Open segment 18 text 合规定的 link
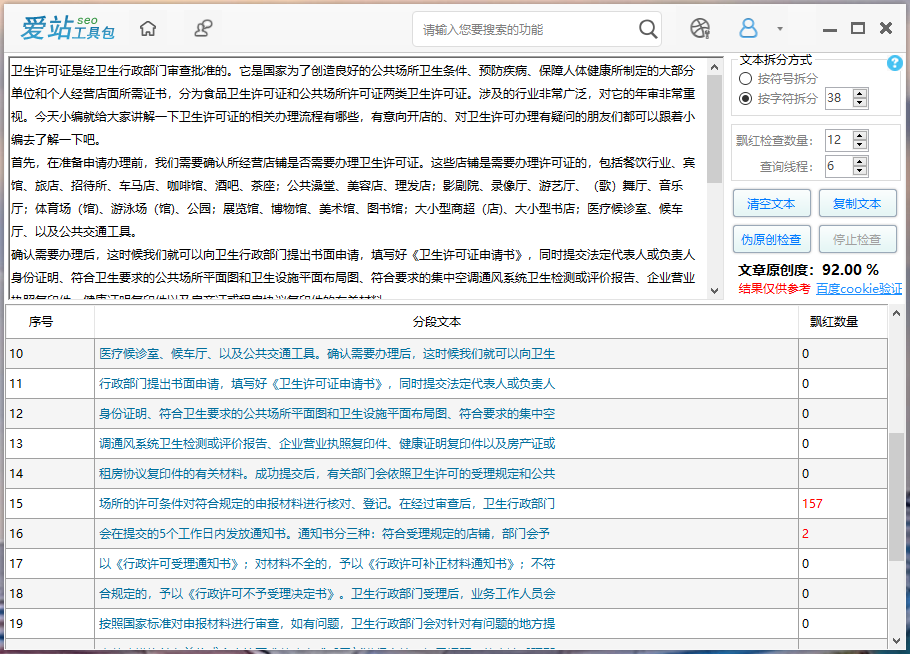This screenshot has height=654, width=910. click(327, 594)
